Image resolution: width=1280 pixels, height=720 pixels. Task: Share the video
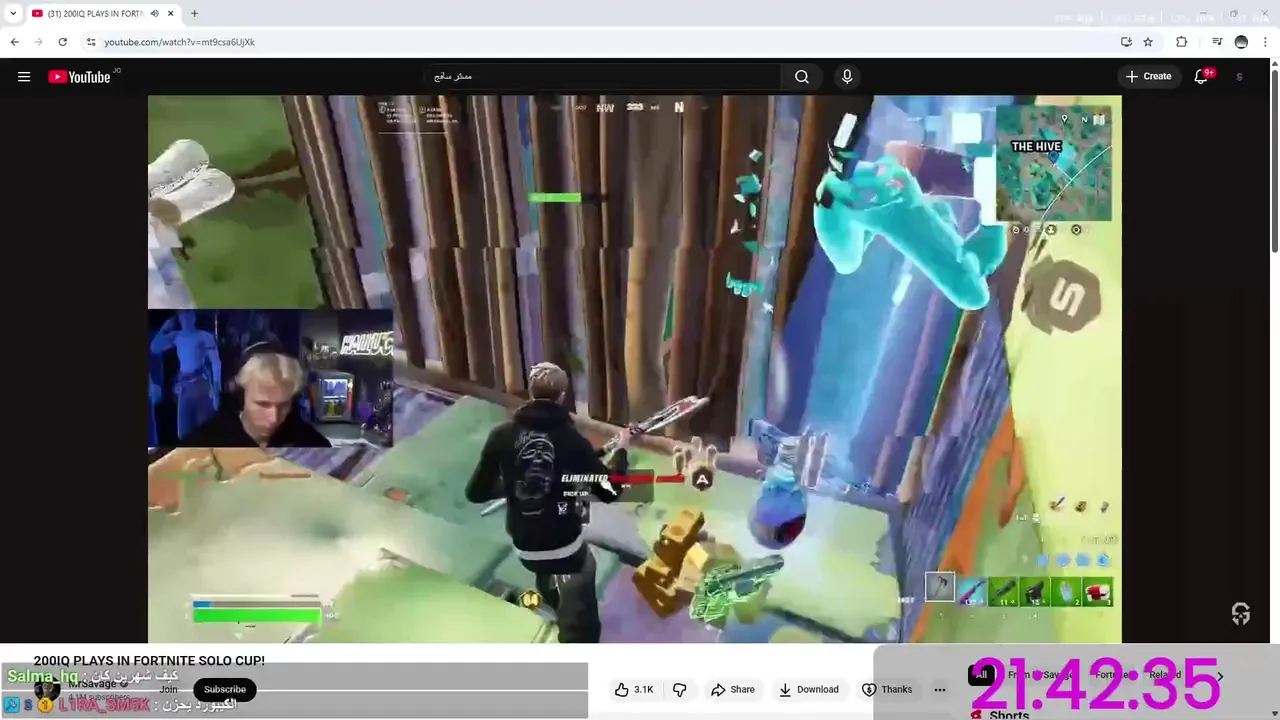[x=733, y=689]
